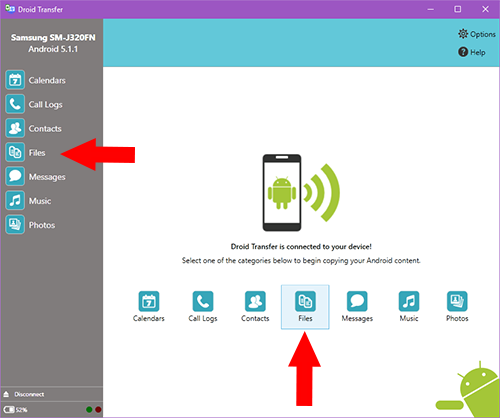Close the Droid Transfer window
The height and width of the screenshot is (418, 500).
(x=485, y=9)
